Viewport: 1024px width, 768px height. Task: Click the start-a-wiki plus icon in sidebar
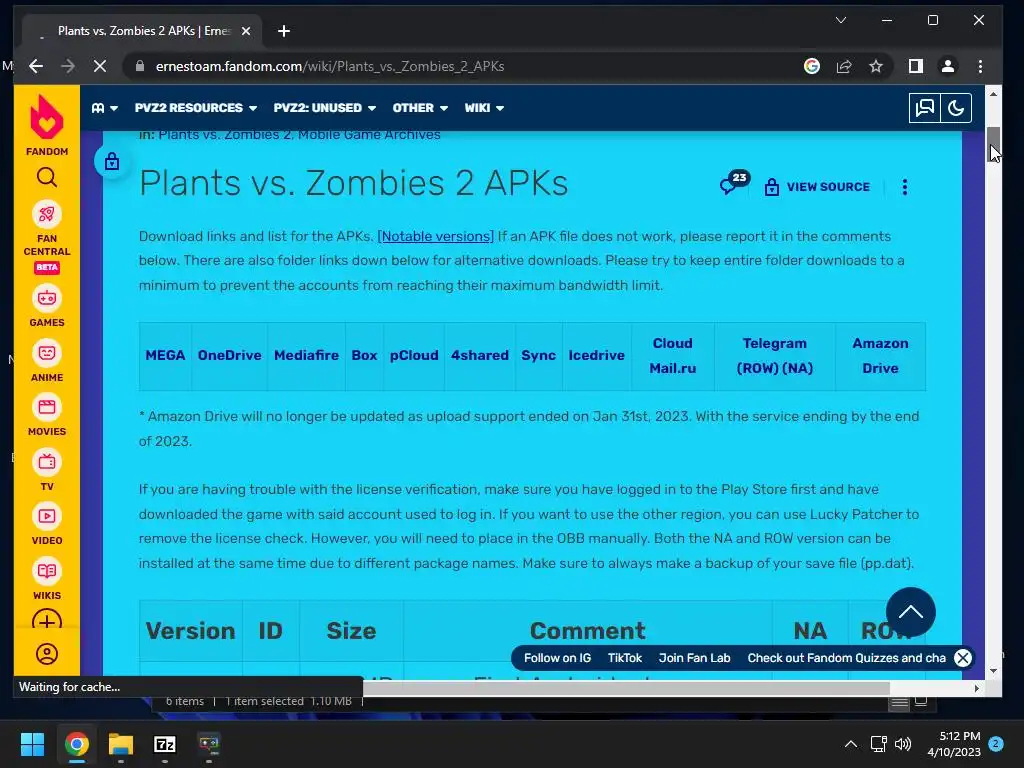(46, 620)
